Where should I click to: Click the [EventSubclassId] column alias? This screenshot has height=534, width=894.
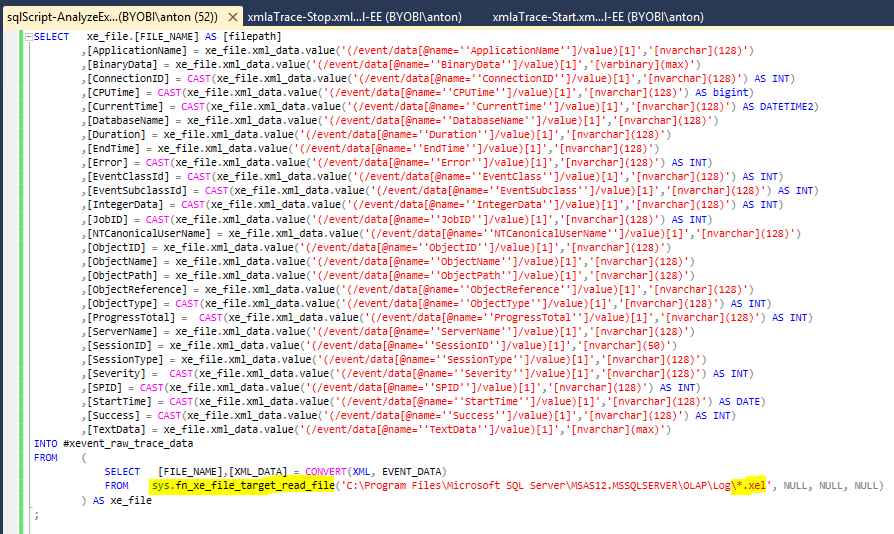(137, 191)
